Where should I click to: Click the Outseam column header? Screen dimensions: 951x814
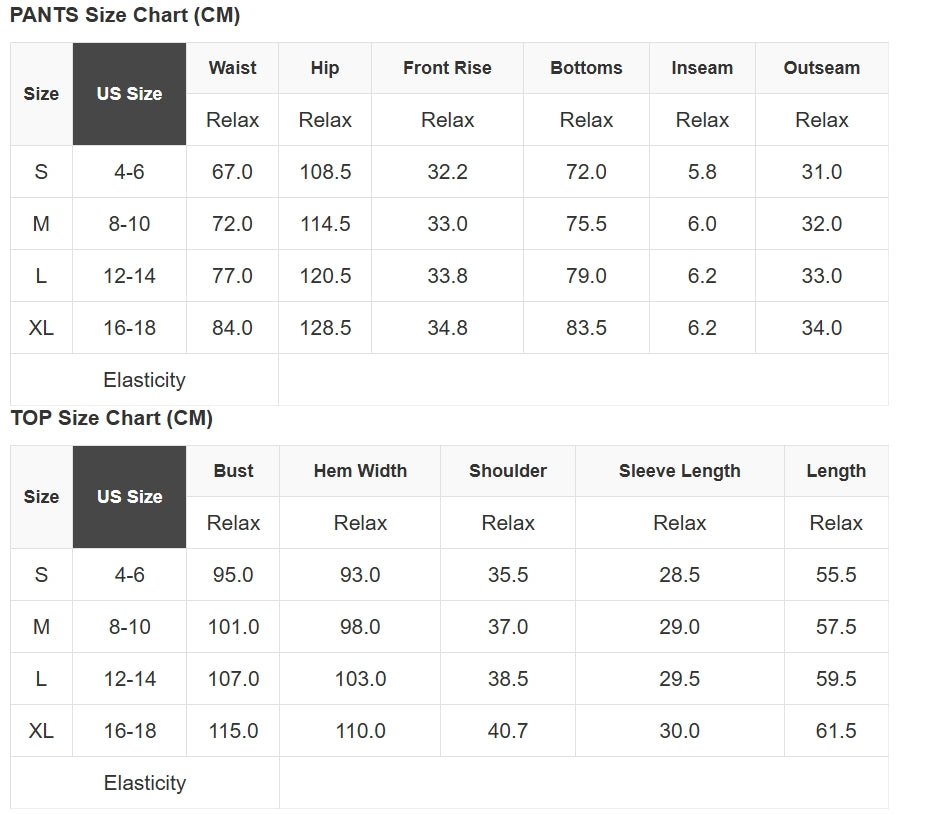point(821,68)
